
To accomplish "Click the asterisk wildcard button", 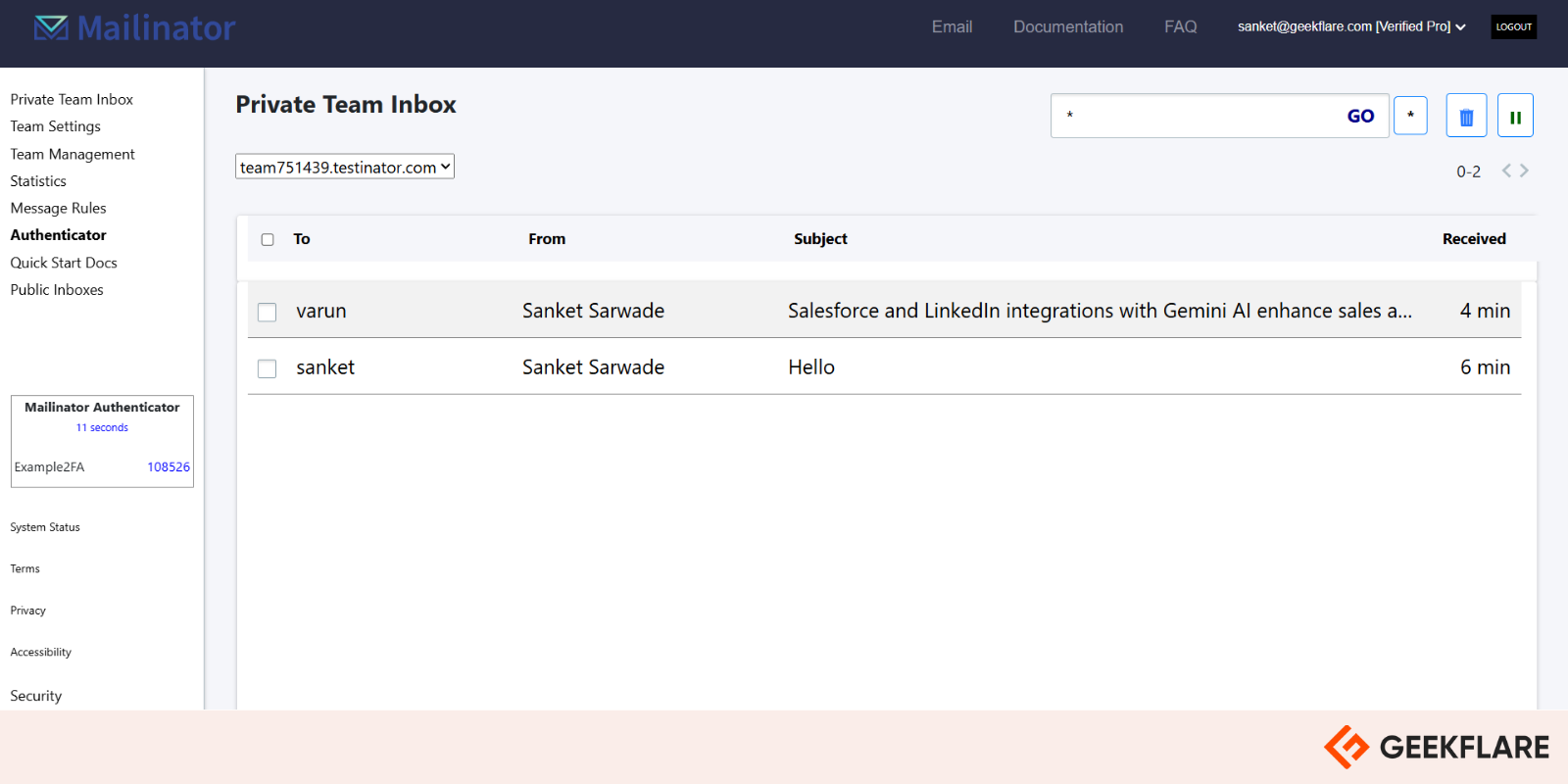I will tap(1410, 116).
